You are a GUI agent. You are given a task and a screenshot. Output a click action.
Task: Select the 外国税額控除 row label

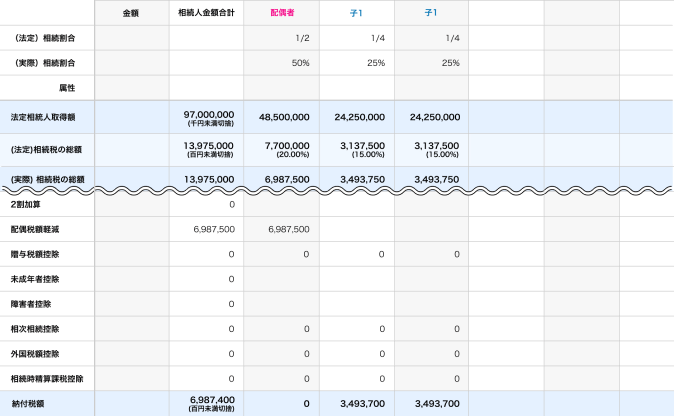35,354
